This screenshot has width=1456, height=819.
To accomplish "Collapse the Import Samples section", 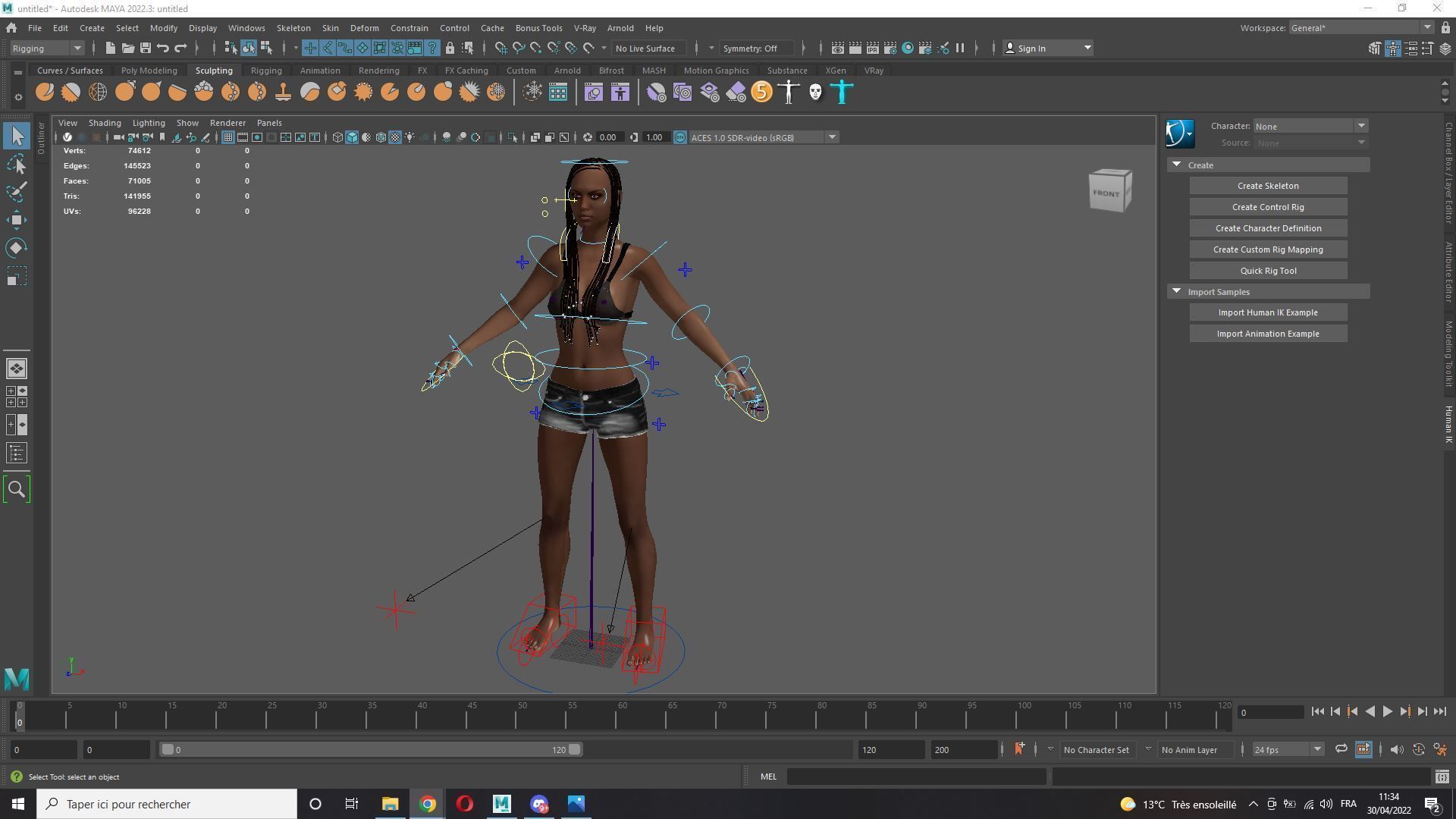I will click(x=1176, y=291).
